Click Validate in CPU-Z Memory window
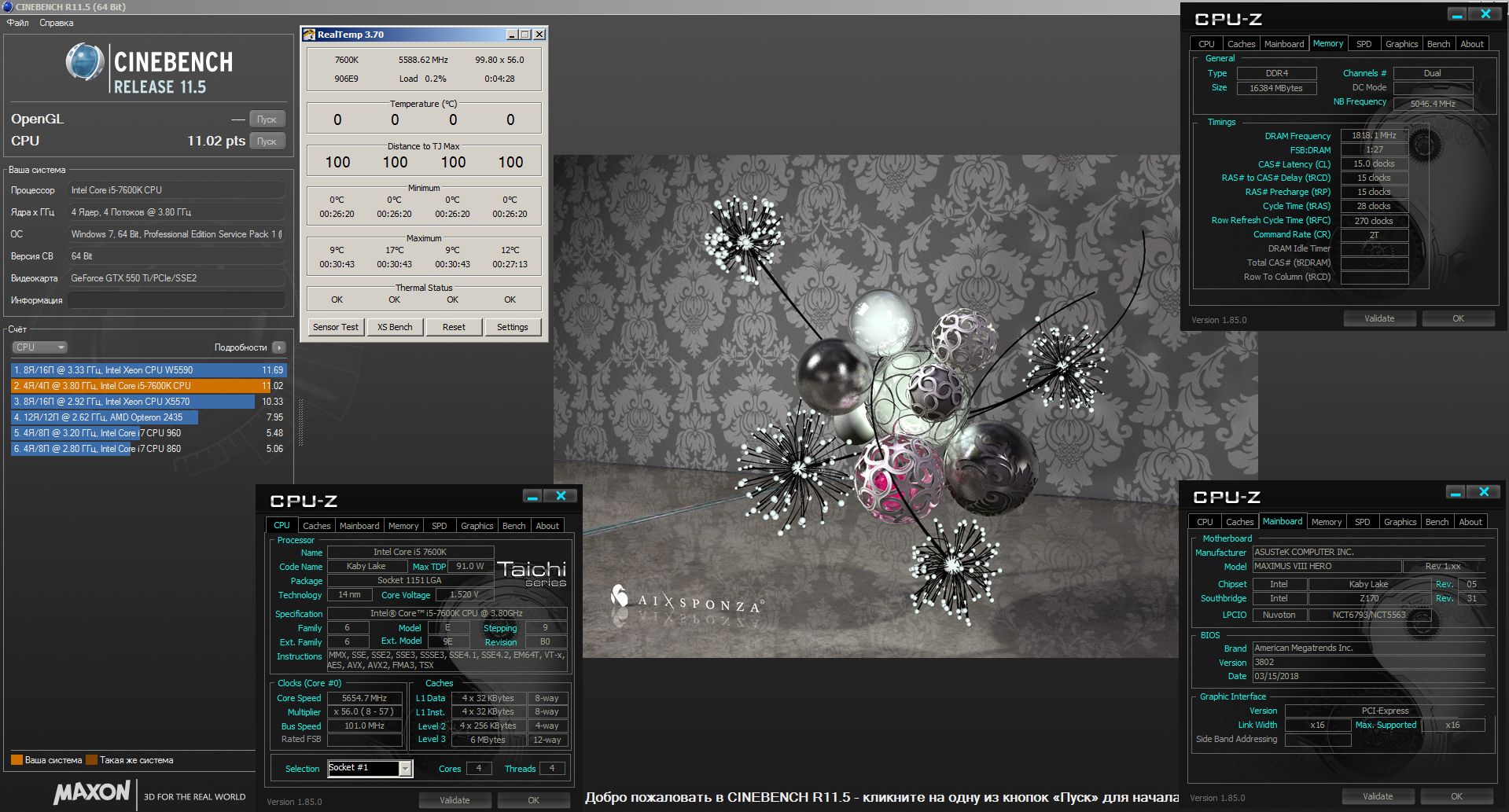 click(1379, 318)
